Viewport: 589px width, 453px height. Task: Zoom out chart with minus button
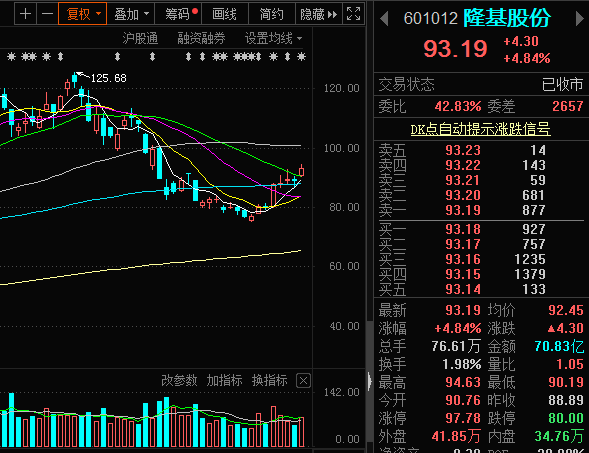47,14
